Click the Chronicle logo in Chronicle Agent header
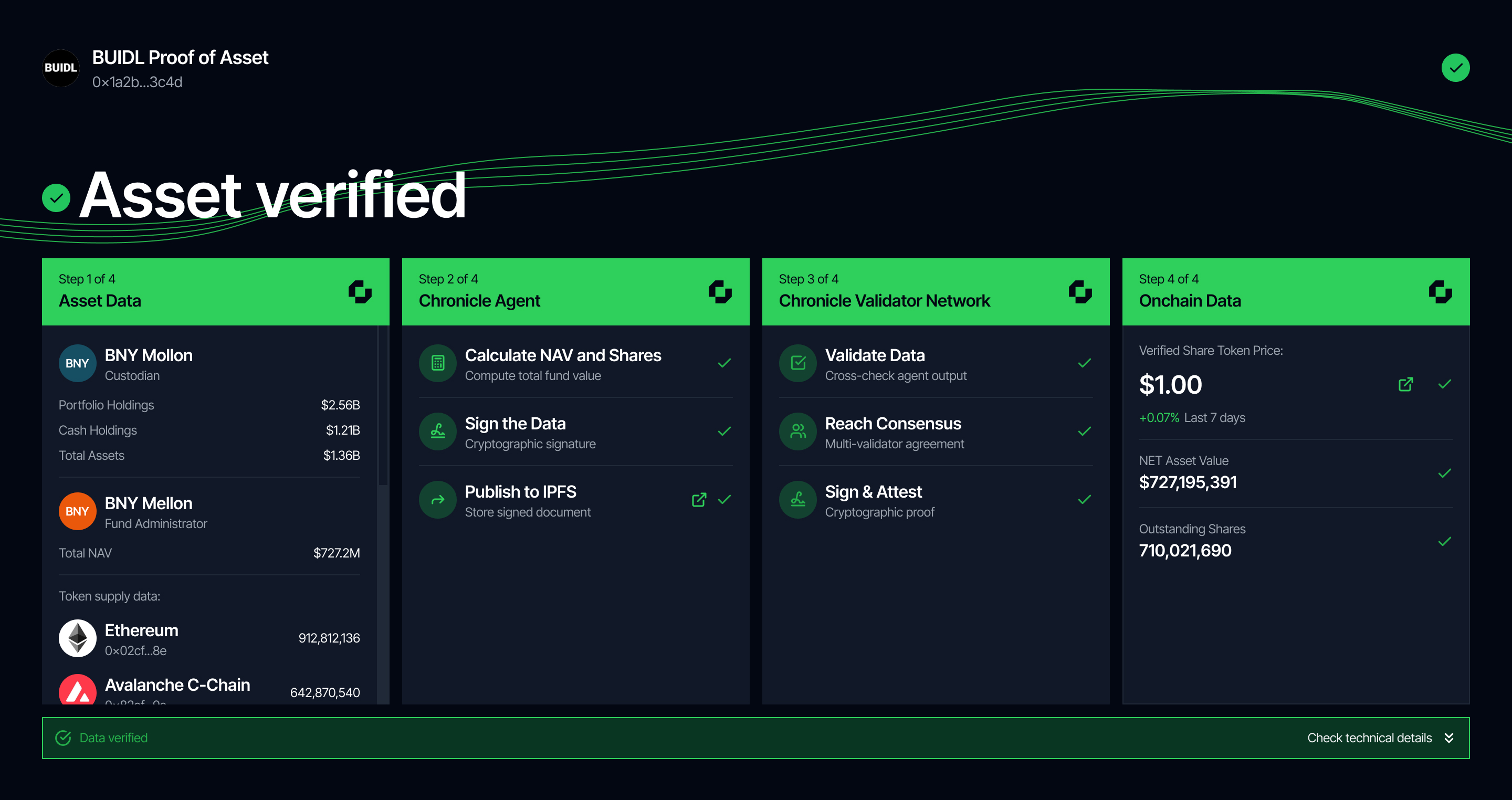1512x800 pixels. click(720, 292)
